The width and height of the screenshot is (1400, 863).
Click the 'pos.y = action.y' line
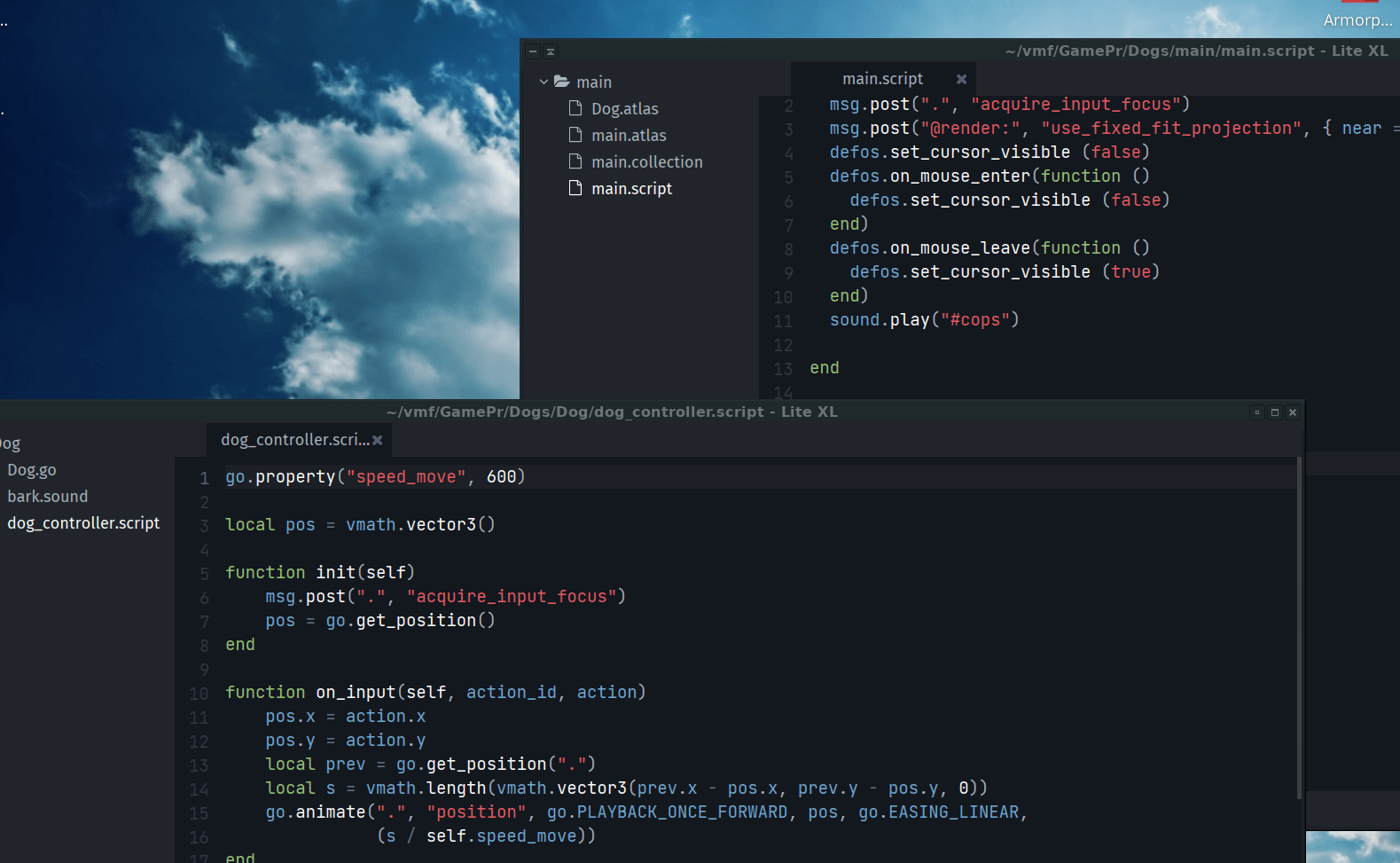[x=346, y=741]
